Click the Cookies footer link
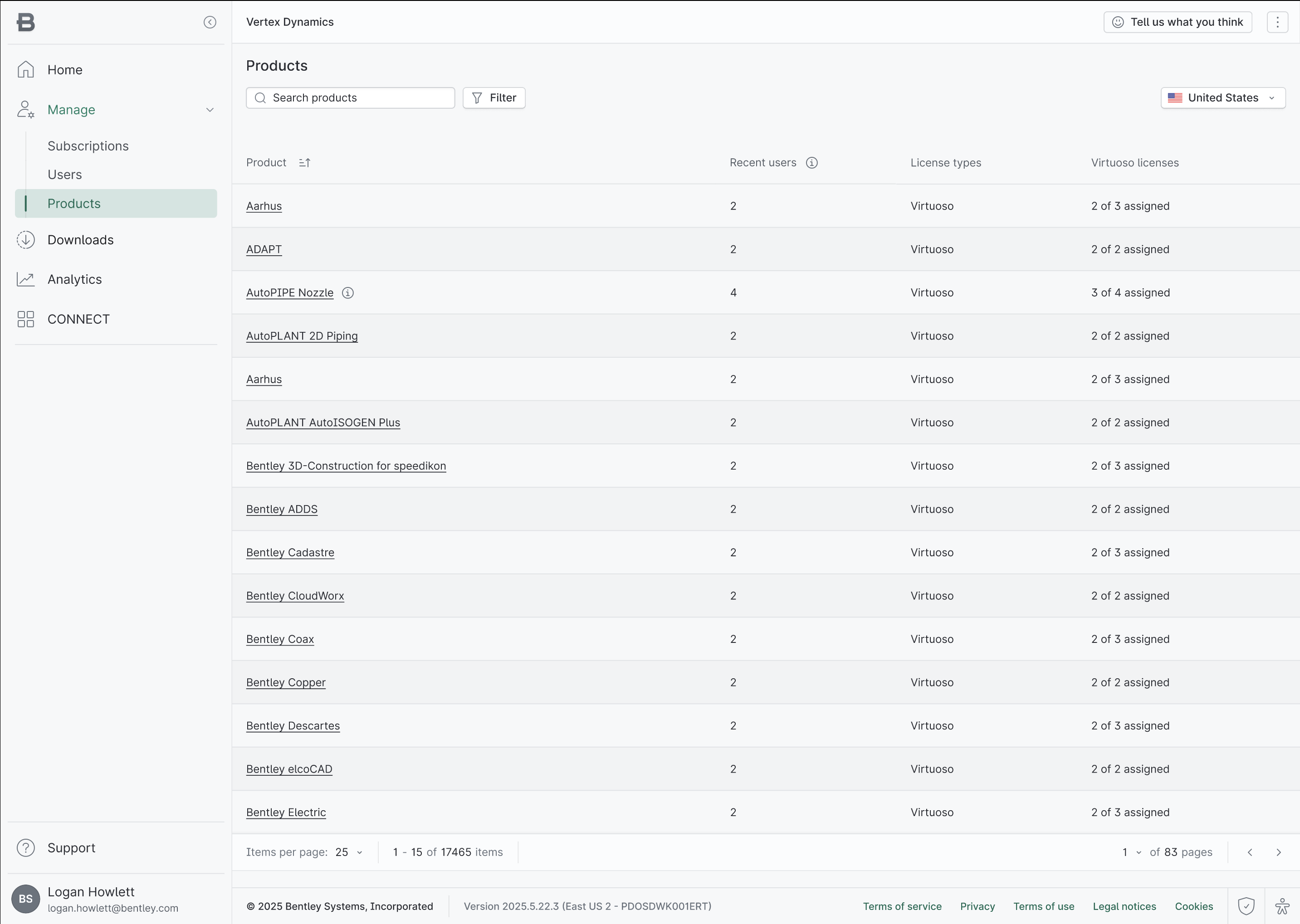This screenshot has height=924, width=1300. tap(1193, 906)
